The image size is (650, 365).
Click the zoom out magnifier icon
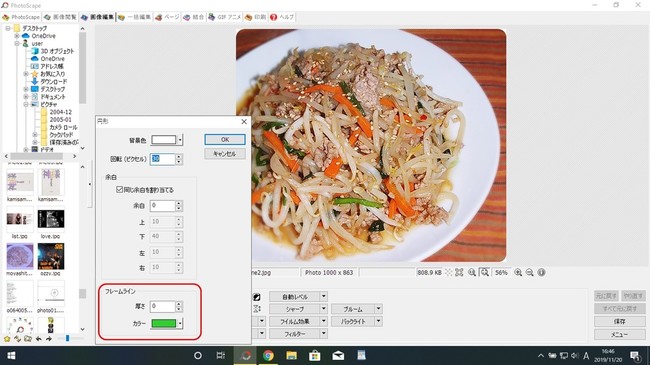click(529, 273)
